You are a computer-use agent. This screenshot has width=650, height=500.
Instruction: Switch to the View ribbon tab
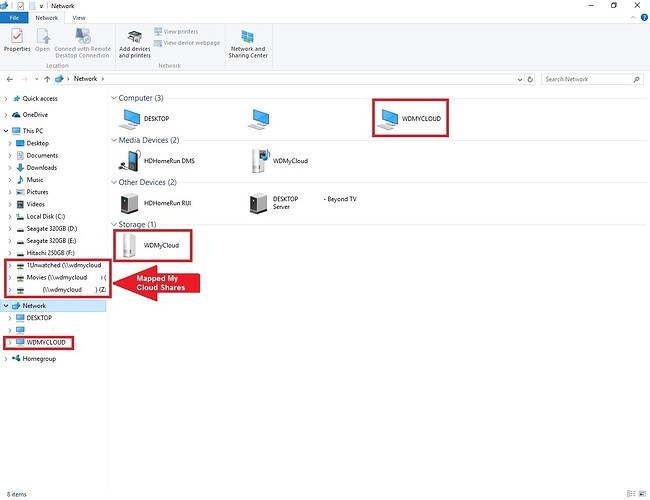[x=79, y=18]
